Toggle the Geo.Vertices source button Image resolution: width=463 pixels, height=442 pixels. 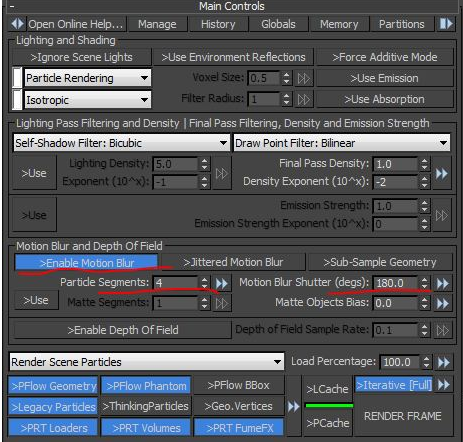(x=239, y=406)
